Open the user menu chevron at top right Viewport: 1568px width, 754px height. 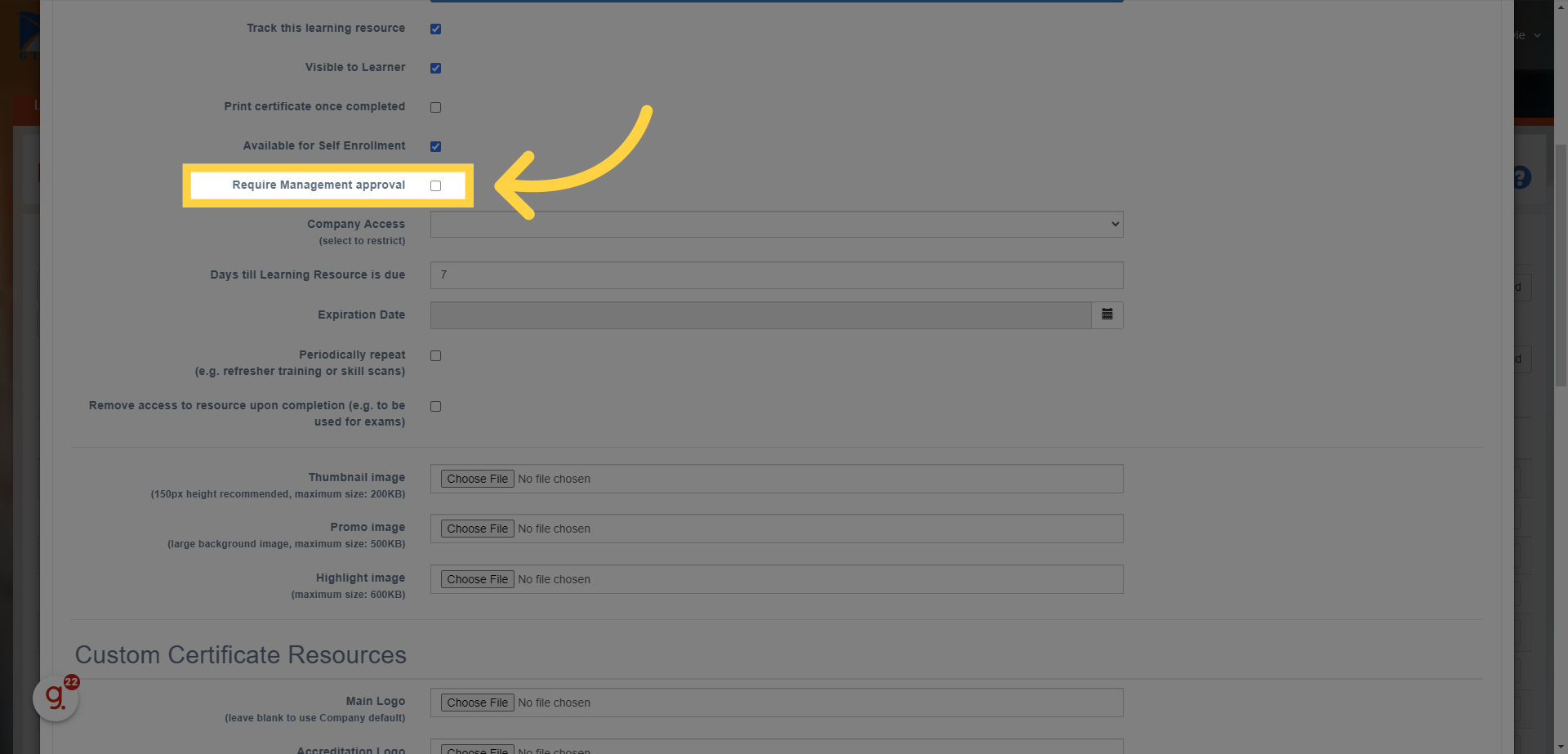click(1537, 35)
